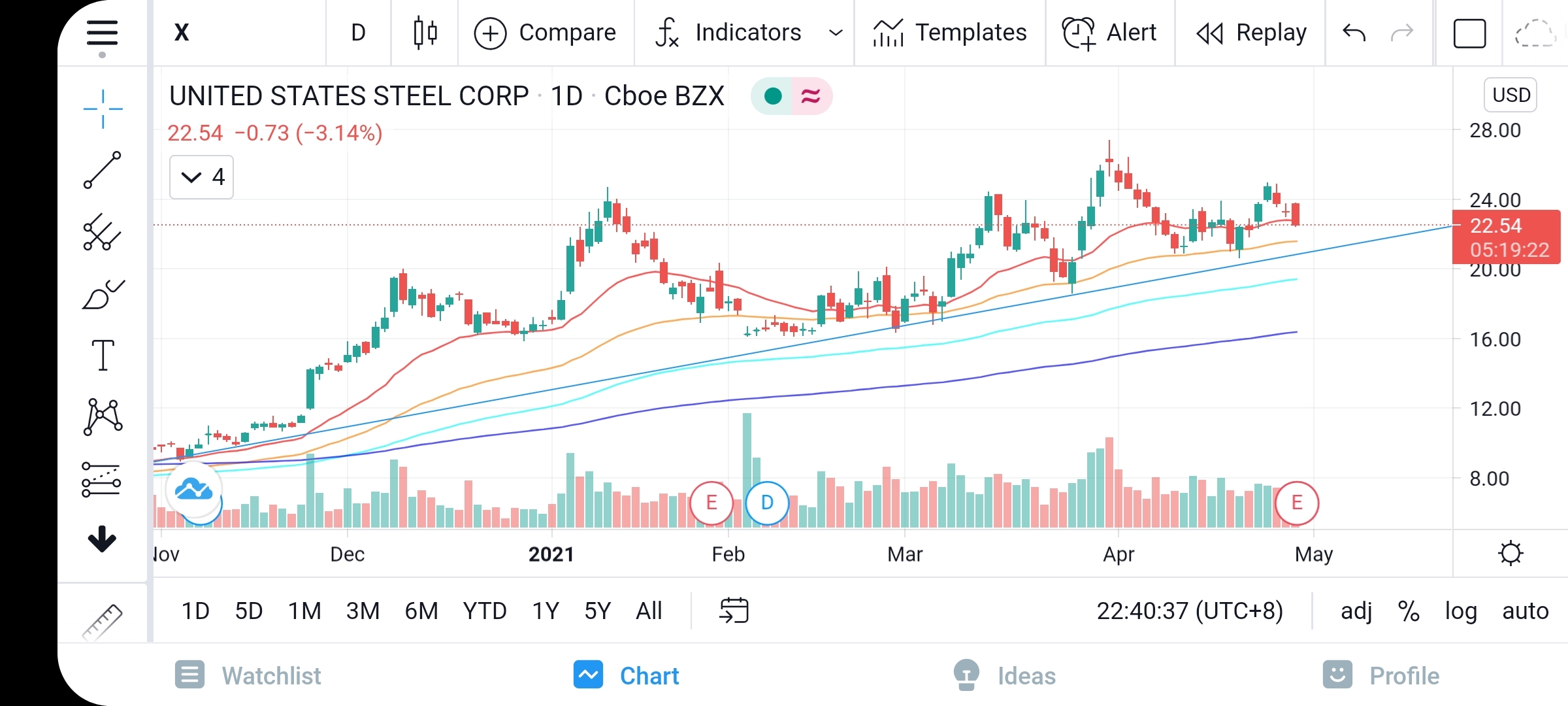Redo the last chart action
Image resolution: width=1568 pixels, height=706 pixels.
tap(1402, 33)
